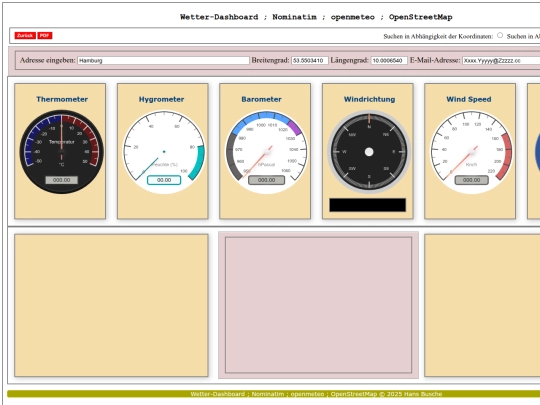This screenshot has width=540, height=405.
Task: Click the Wind Speed heading text
Action: coord(469,99)
